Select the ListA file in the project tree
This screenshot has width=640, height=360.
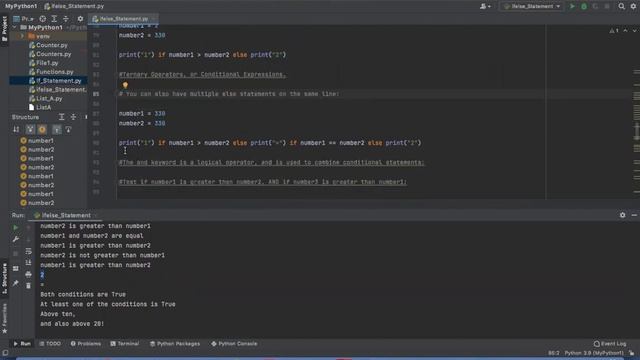click(x=40, y=107)
